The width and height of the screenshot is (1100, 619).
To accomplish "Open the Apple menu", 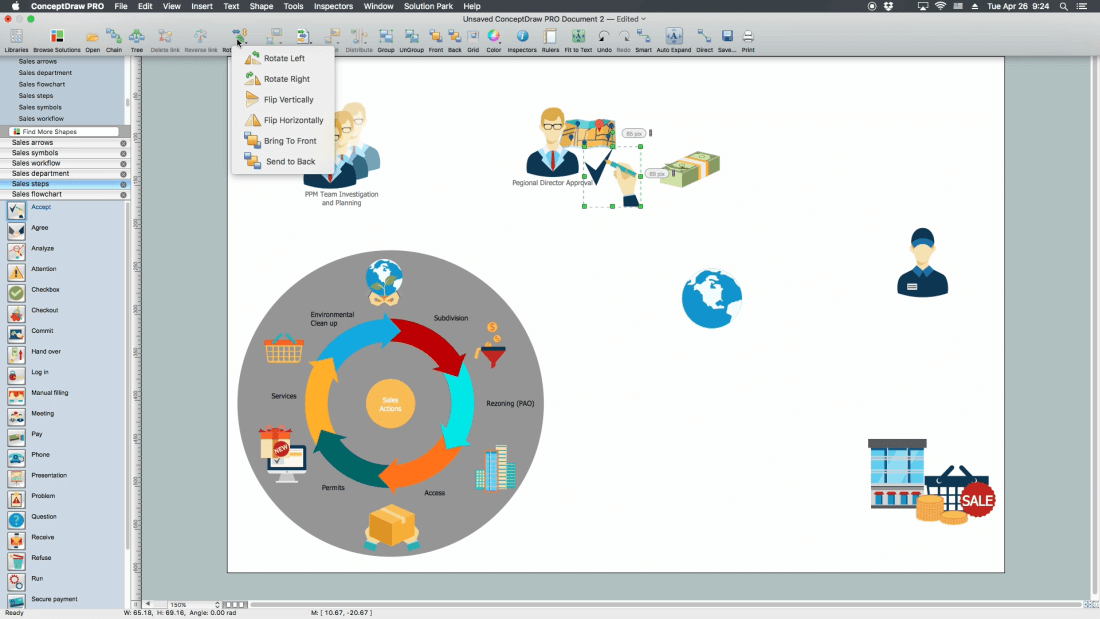I will coord(15,6).
